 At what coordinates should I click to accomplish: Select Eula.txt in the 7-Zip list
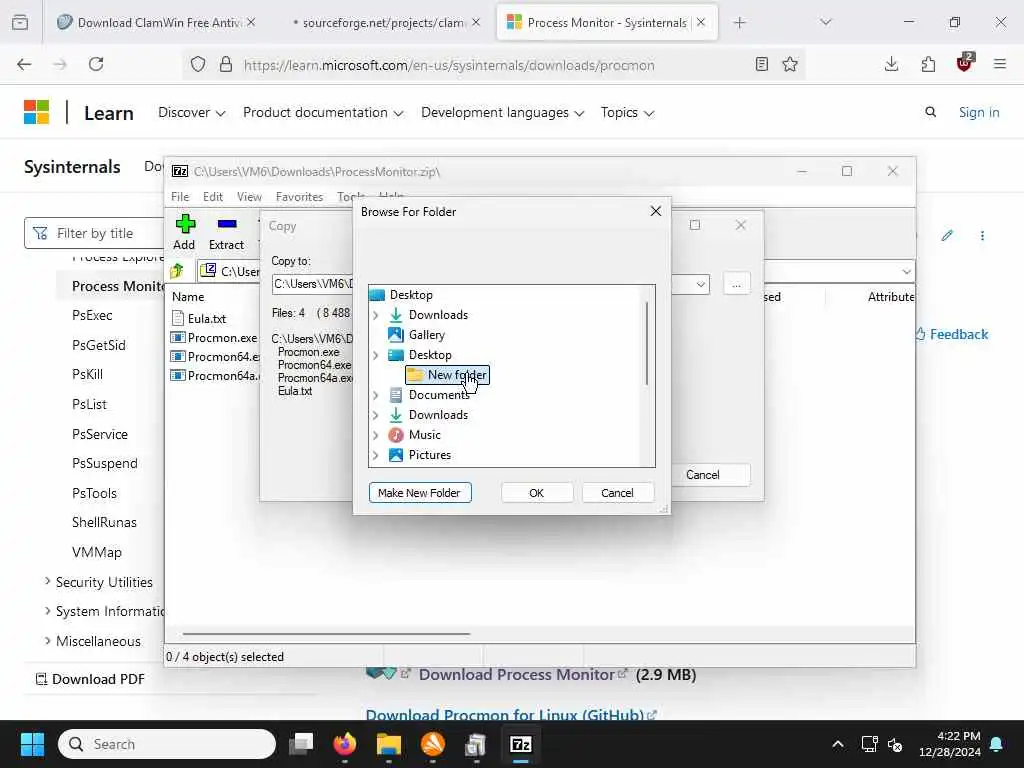coord(207,319)
